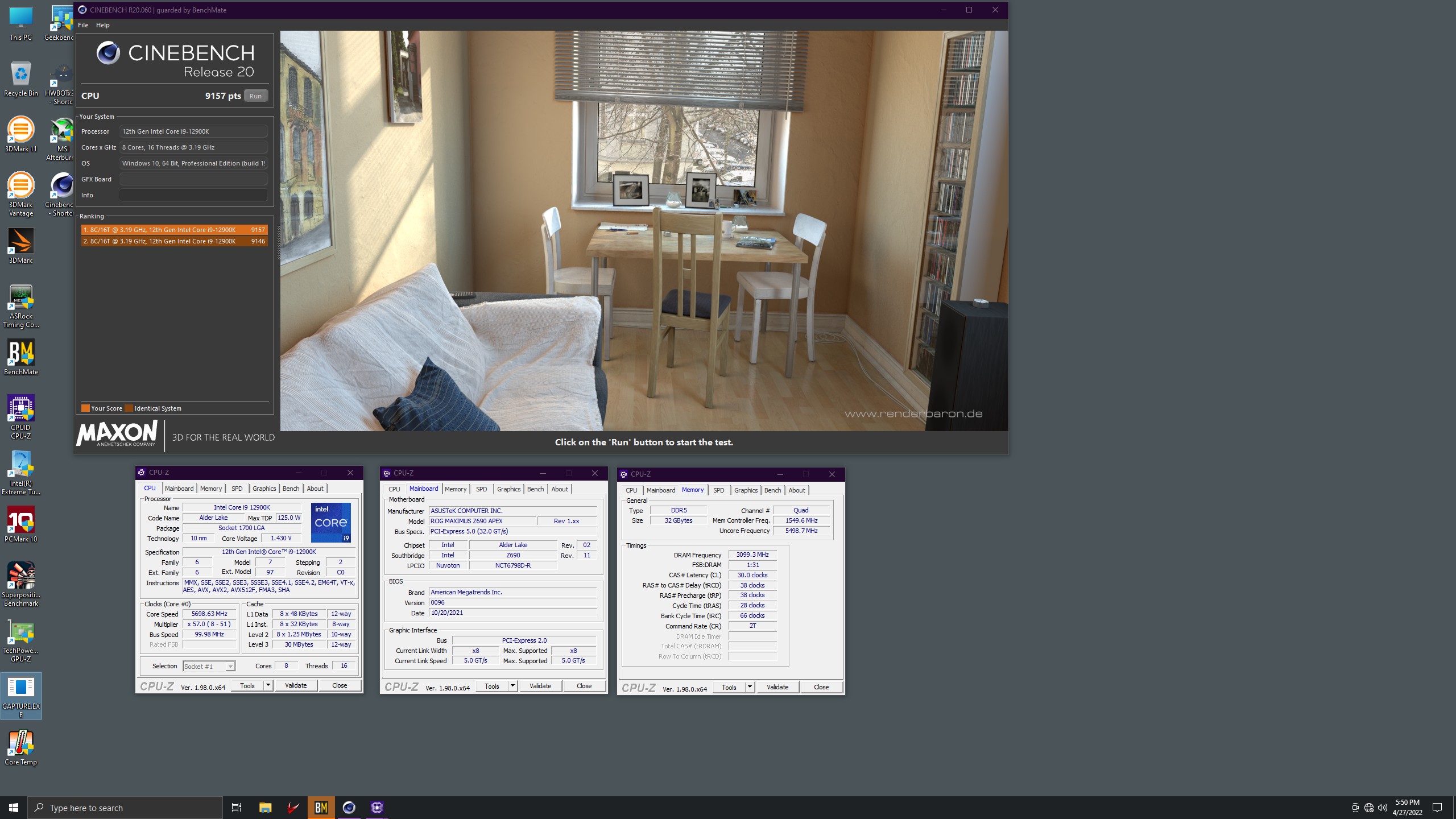
Task: Select second ranking entry scoring 9146
Action: [x=174, y=241]
